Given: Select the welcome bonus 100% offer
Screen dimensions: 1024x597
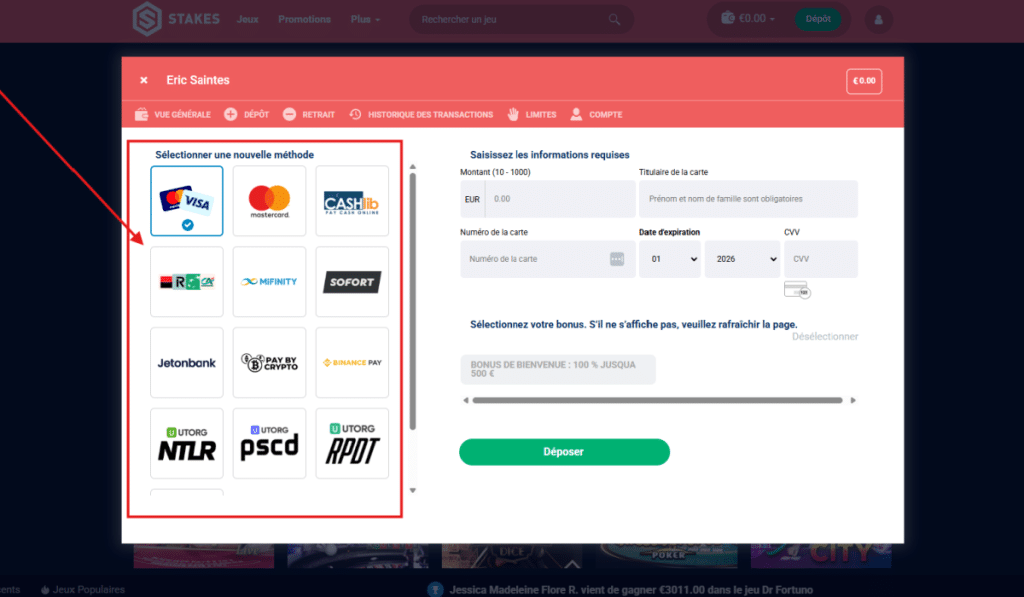Looking at the screenshot, I should click(x=557, y=369).
